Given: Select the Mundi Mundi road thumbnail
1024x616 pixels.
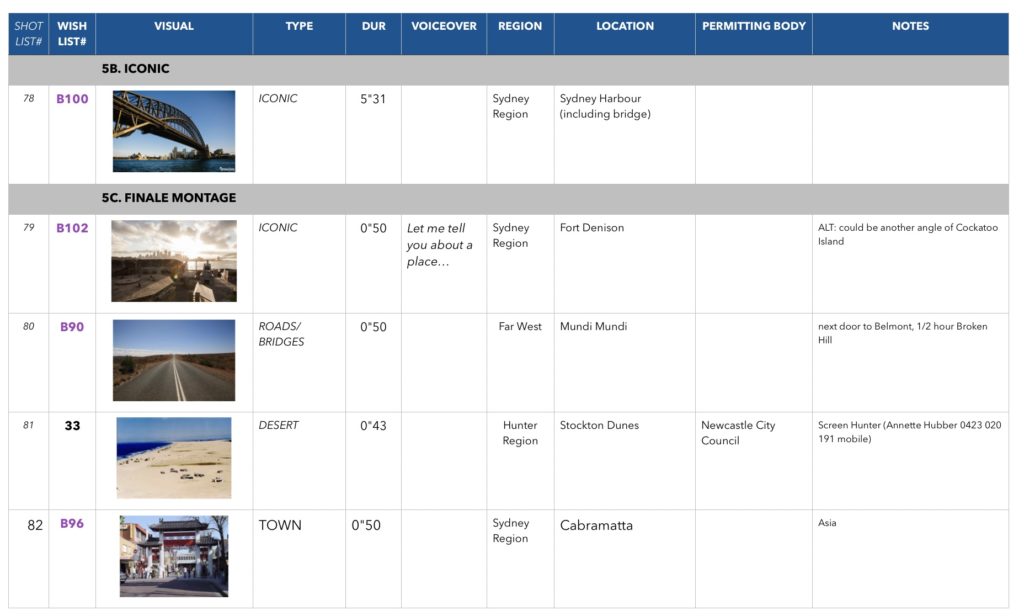Looking at the screenshot, I should pyautogui.click(x=174, y=360).
